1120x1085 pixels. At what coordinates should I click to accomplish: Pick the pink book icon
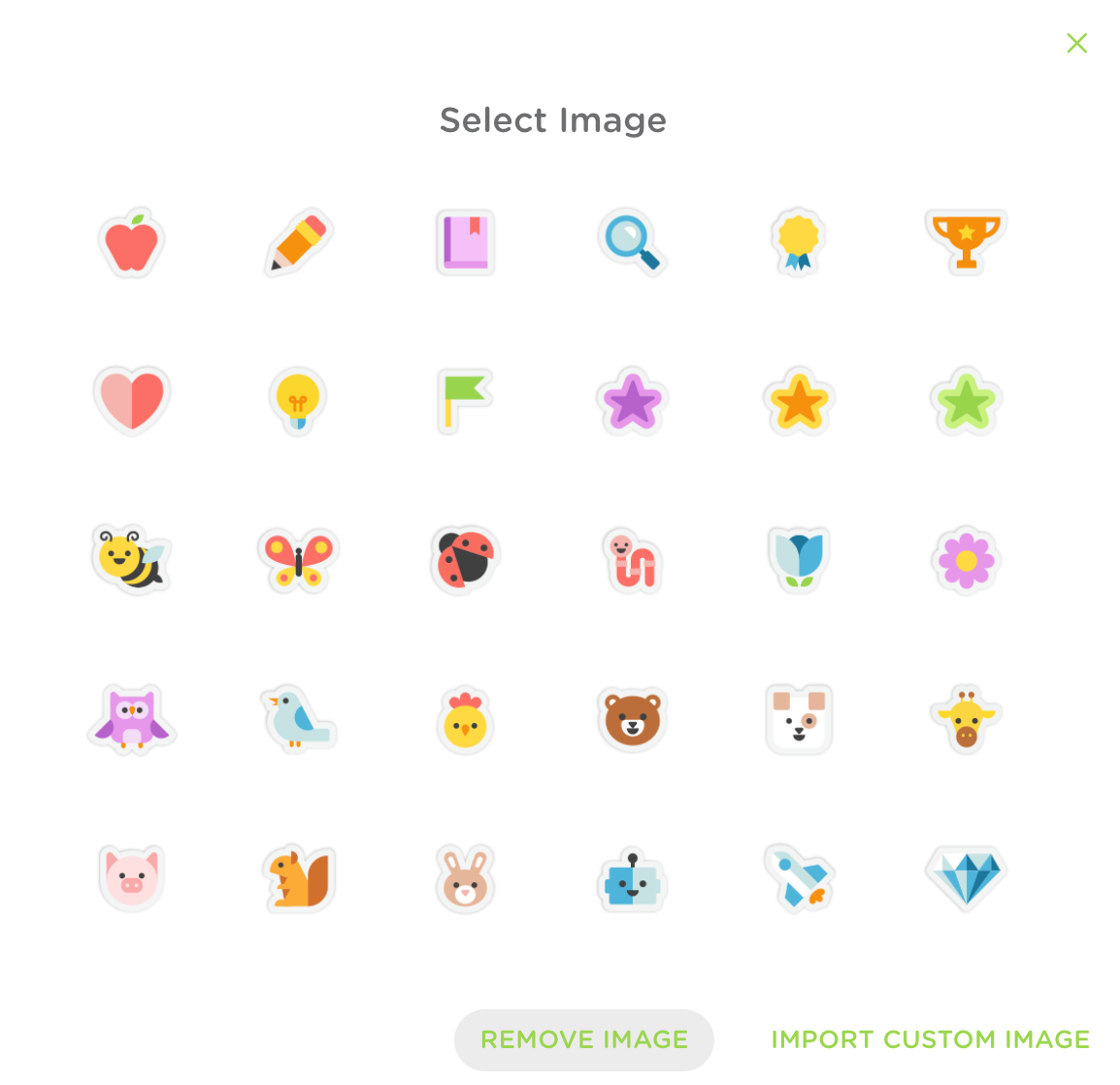pyautogui.click(x=466, y=243)
